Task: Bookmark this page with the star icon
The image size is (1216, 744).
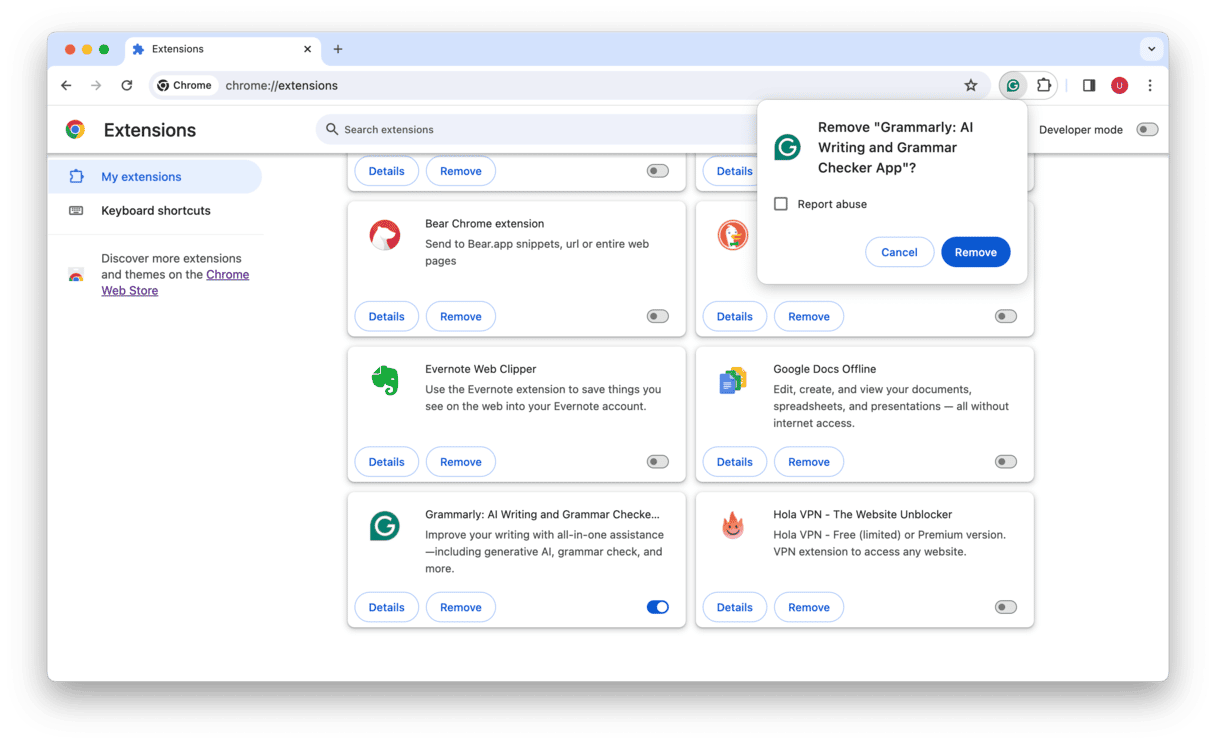Action: pos(970,86)
